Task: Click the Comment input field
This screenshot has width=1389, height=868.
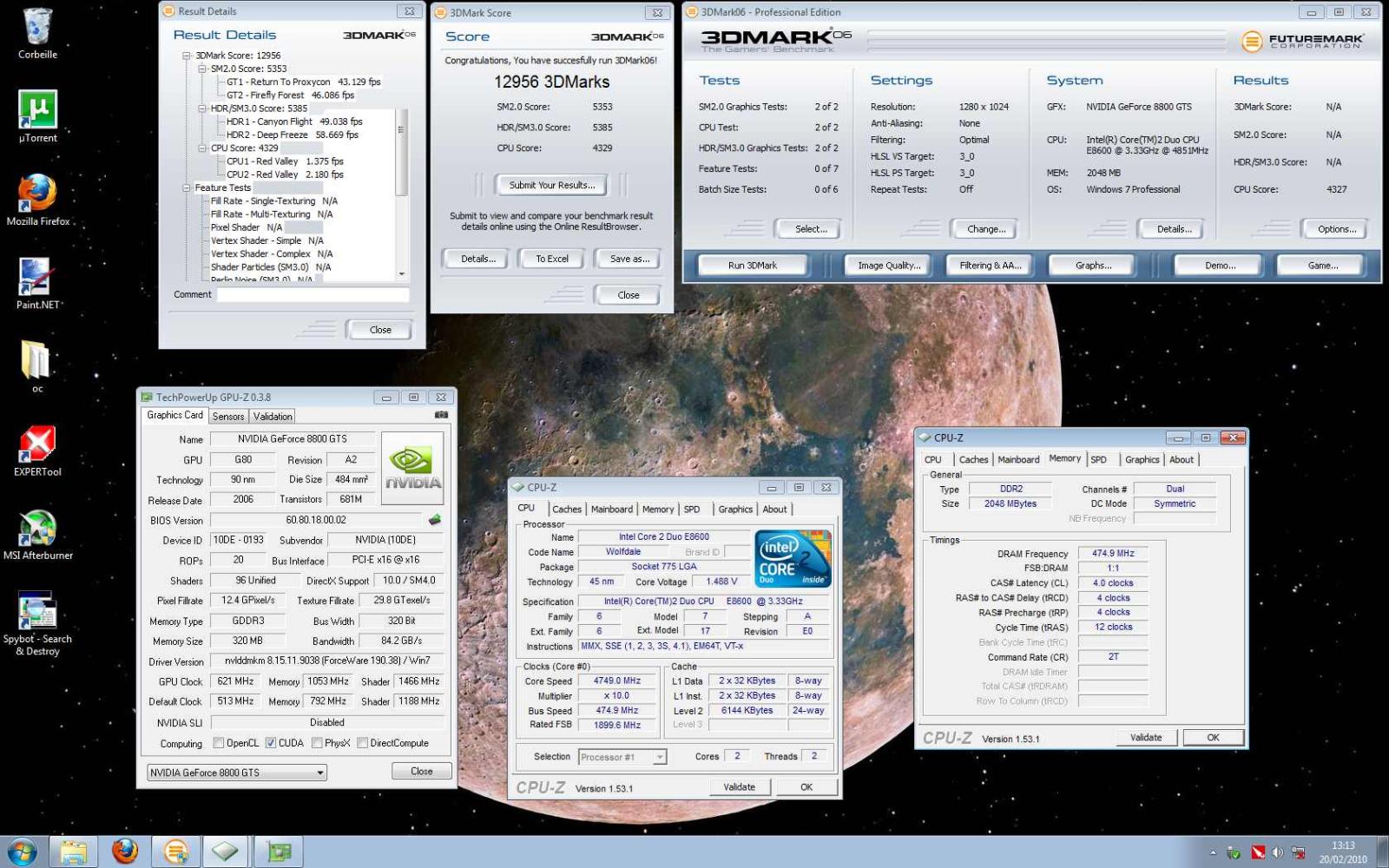Action: pyautogui.click(x=313, y=295)
